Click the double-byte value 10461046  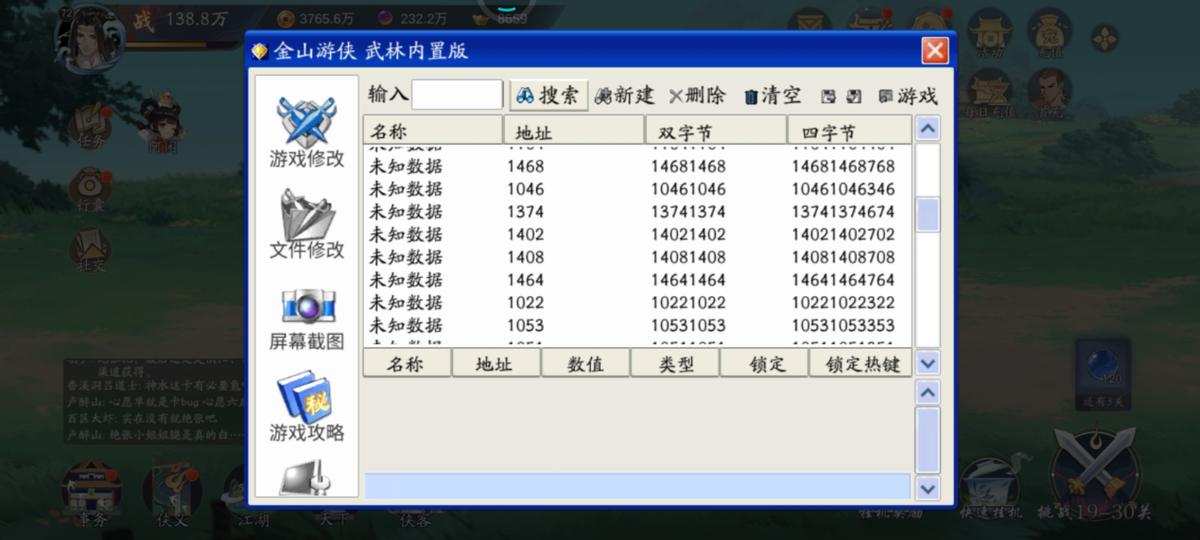pyautogui.click(x=688, y=189)
